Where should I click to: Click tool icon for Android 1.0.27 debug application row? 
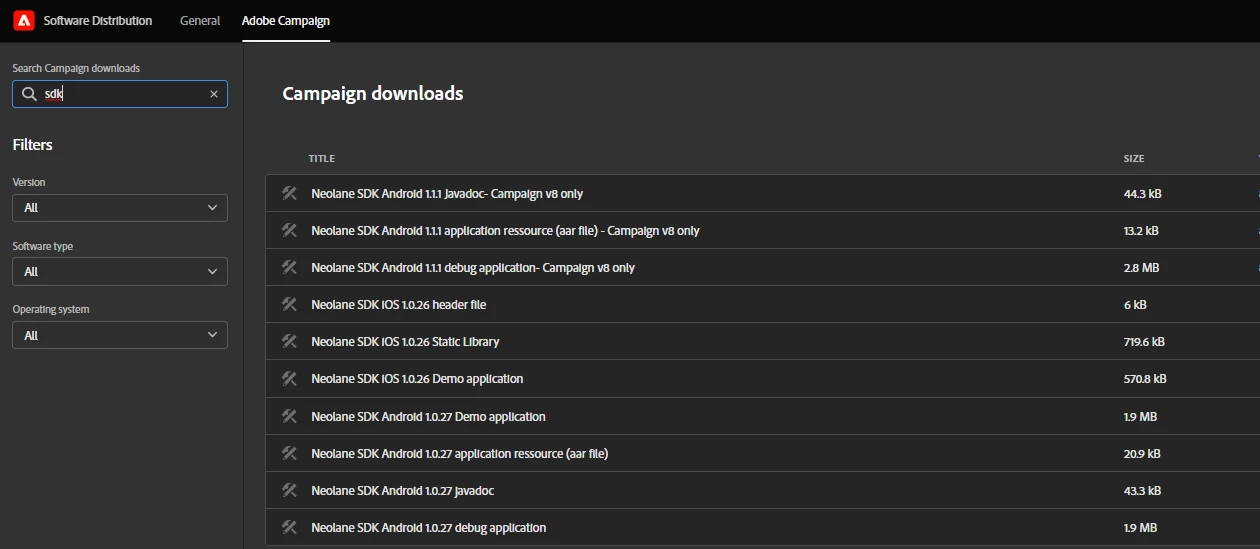[290, 527]
